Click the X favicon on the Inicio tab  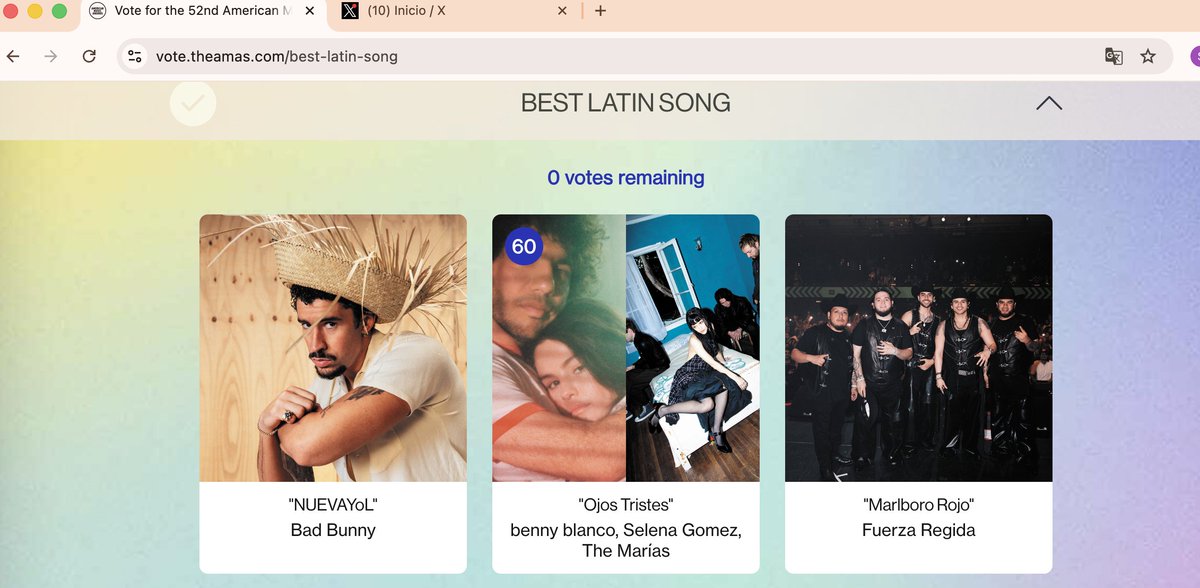350,10
